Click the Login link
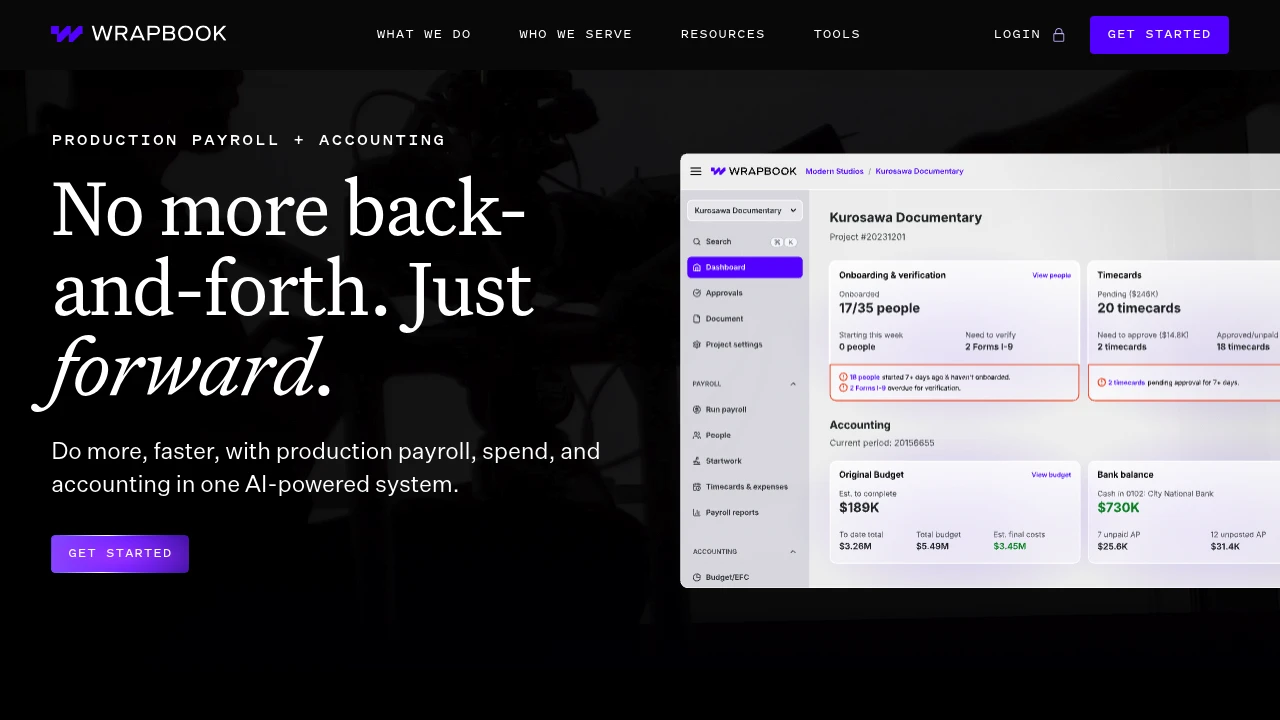Viewport: 1280px width, 720px height. coord(1017,34)
